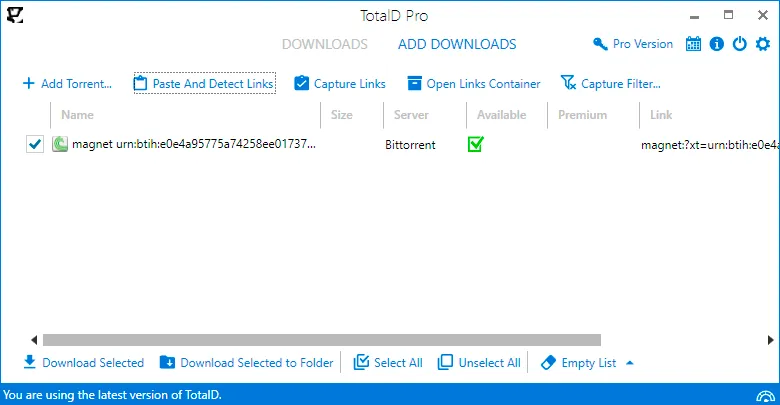
Task: Click the horizontal scrollbar thumb
Action: tap(322, 340)
